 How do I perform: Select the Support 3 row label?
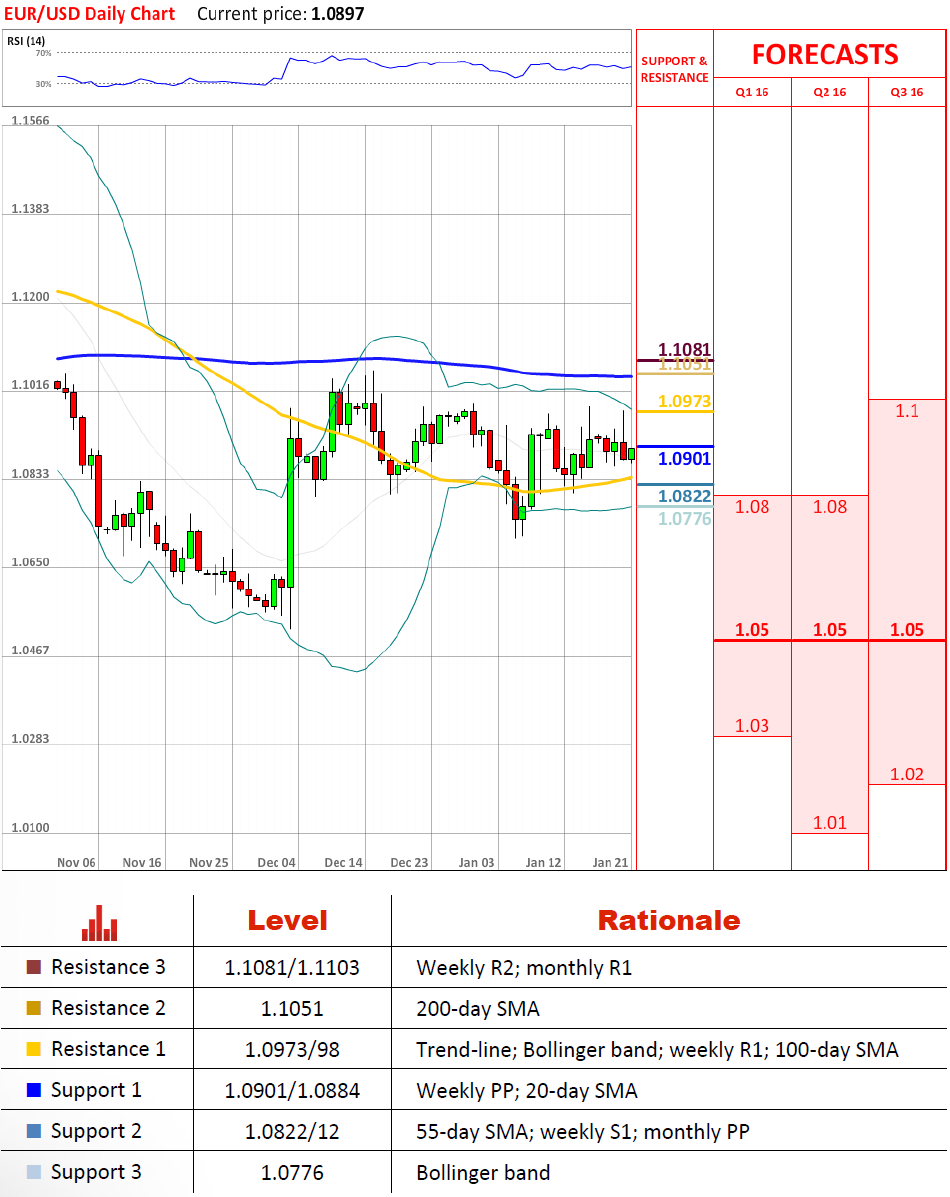[x=96, y=1173]
